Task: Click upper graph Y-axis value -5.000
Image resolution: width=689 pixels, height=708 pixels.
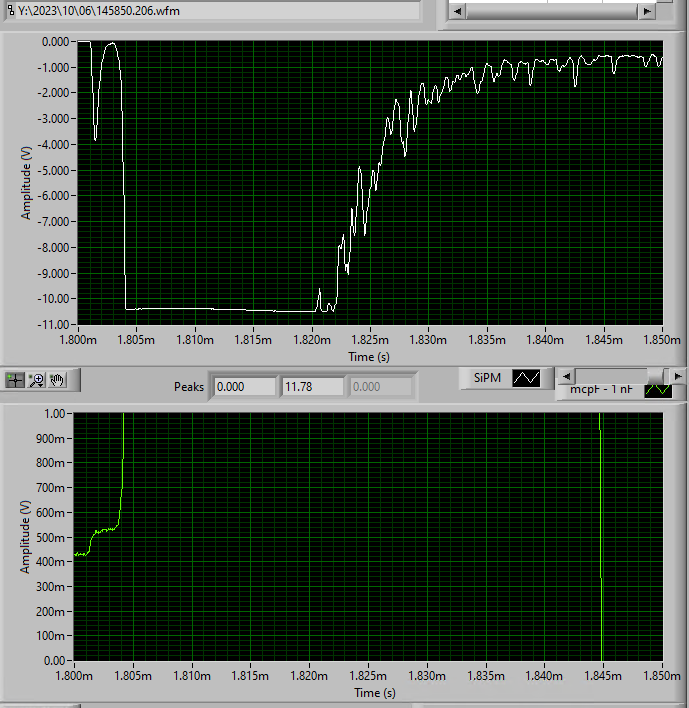Action: click(53, 171)
